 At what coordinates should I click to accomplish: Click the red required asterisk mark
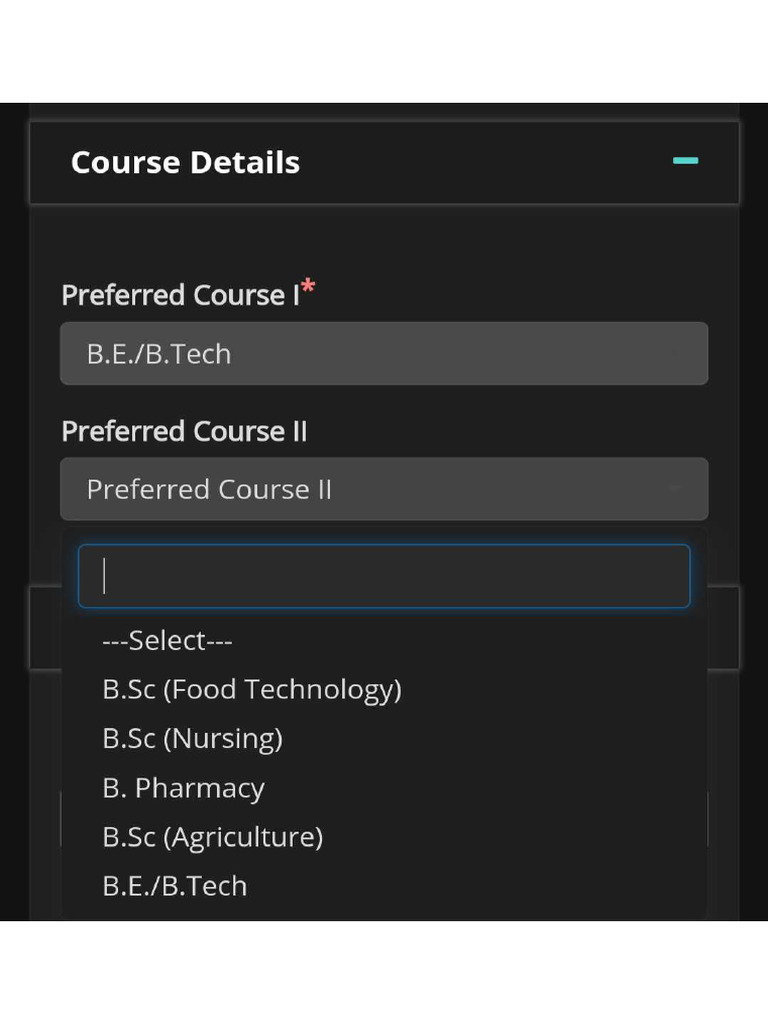[309, 288]
